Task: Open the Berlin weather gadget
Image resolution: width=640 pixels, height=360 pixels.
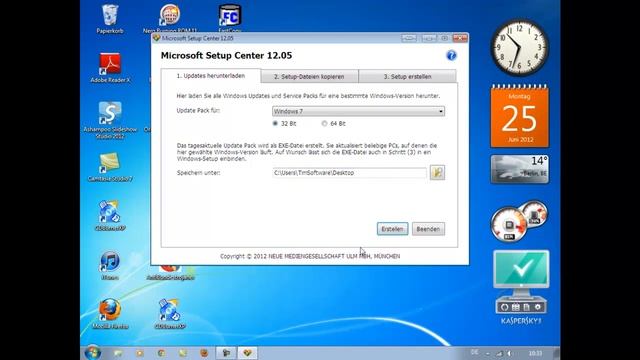Action: coord(520,169)
